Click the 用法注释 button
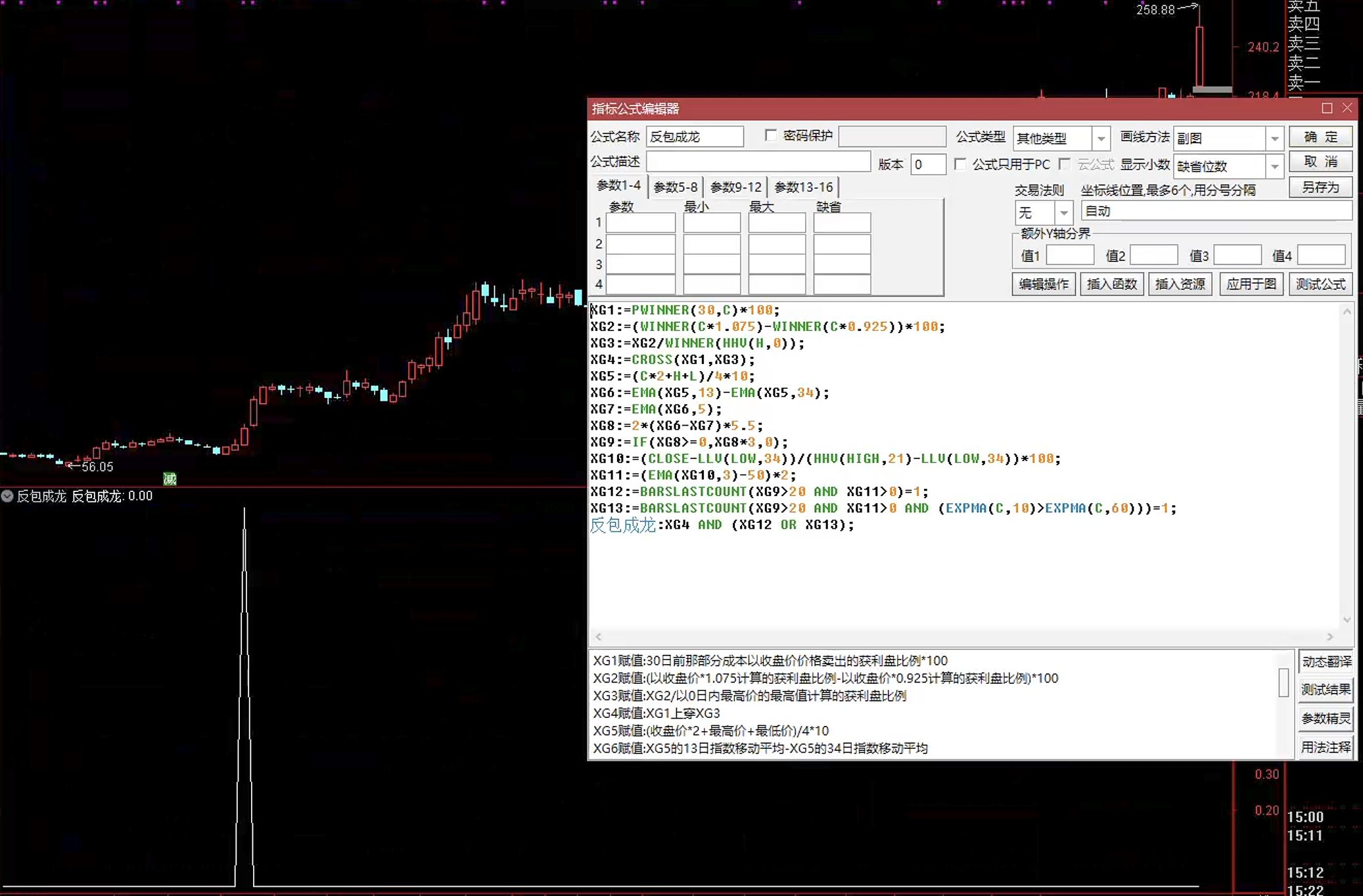This screenshot has height=896, width=1363. (x=1326, y=748)
